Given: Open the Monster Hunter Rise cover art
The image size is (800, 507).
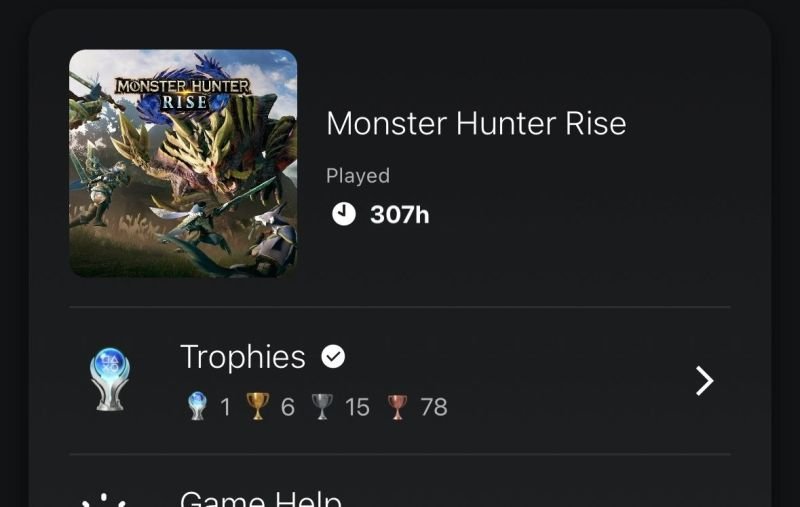Looking at the screenshot, I should [x=183, y=163].
